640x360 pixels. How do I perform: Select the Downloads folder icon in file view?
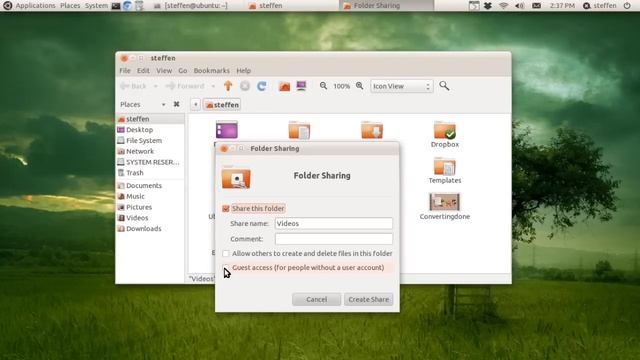tap(372, 130)
